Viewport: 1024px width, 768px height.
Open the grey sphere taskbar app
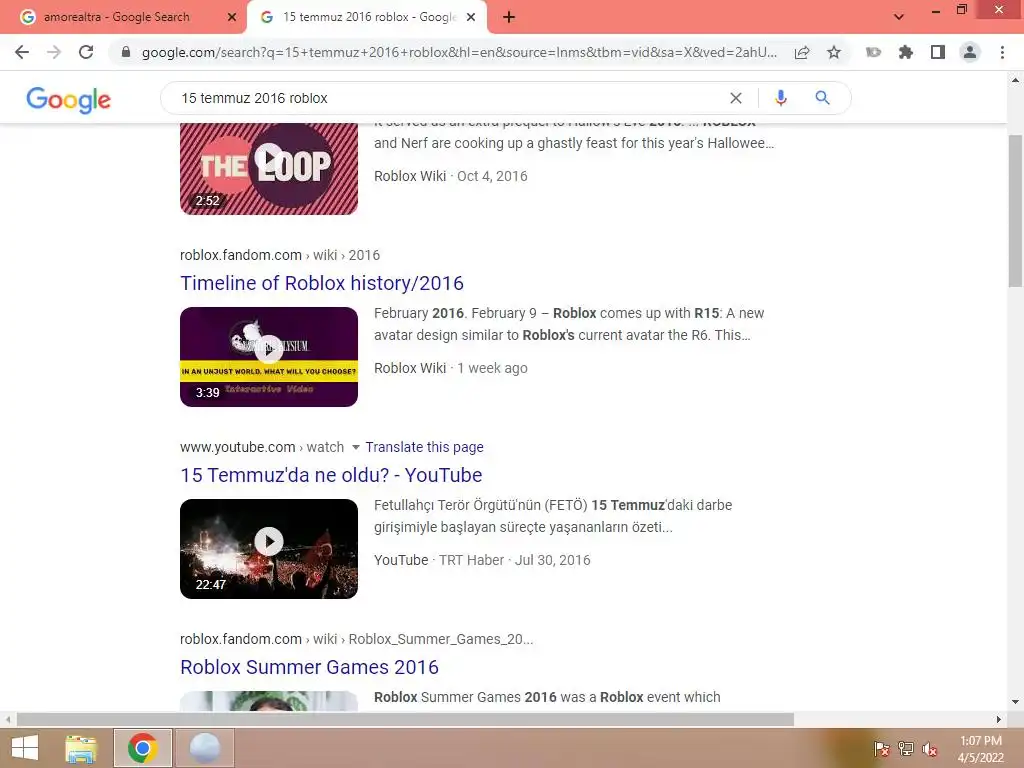click(204, 748)
